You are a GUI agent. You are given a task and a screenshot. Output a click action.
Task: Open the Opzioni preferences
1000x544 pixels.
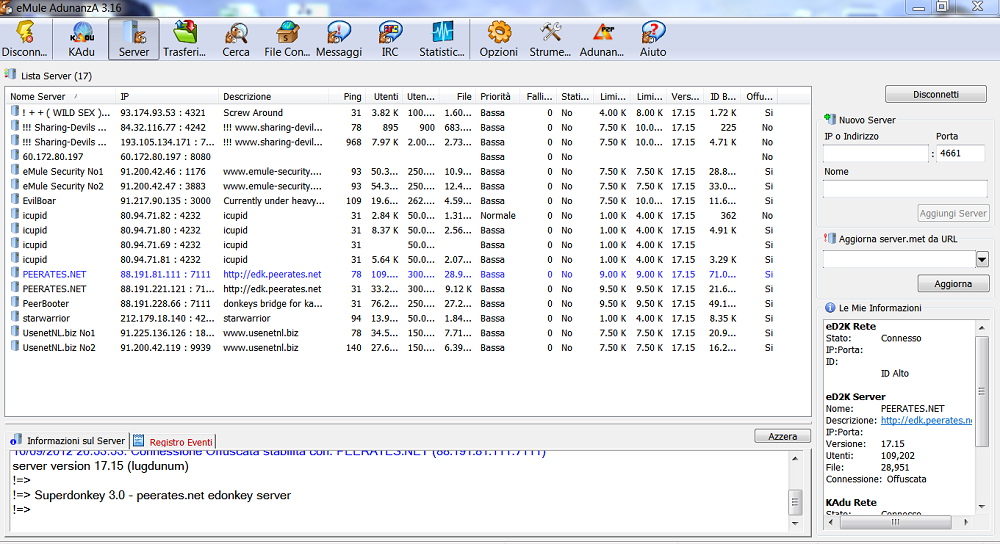click(x=499, y=40)
